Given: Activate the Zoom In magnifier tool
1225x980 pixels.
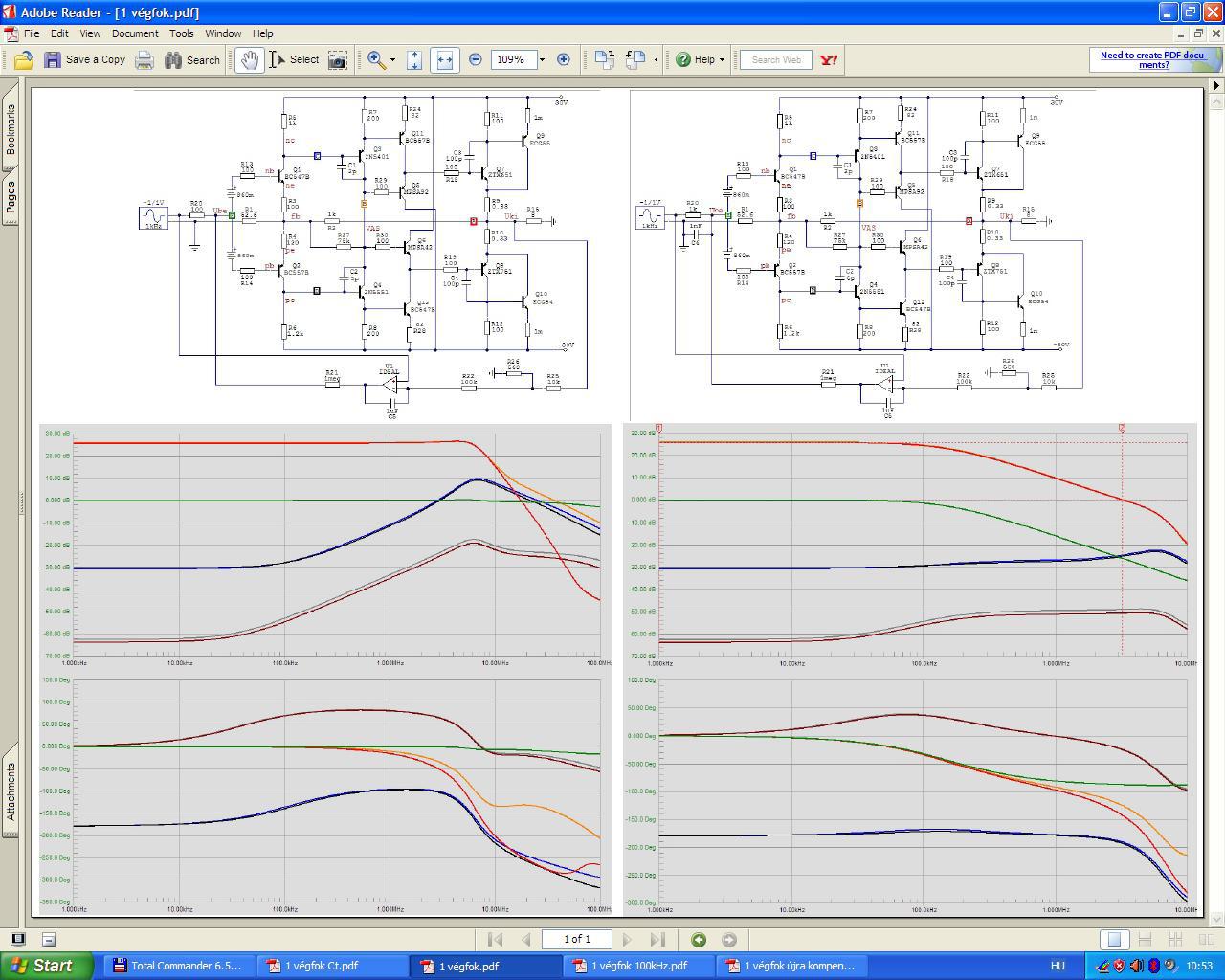Looking at the screenshot, I should [x=376, y=59].
